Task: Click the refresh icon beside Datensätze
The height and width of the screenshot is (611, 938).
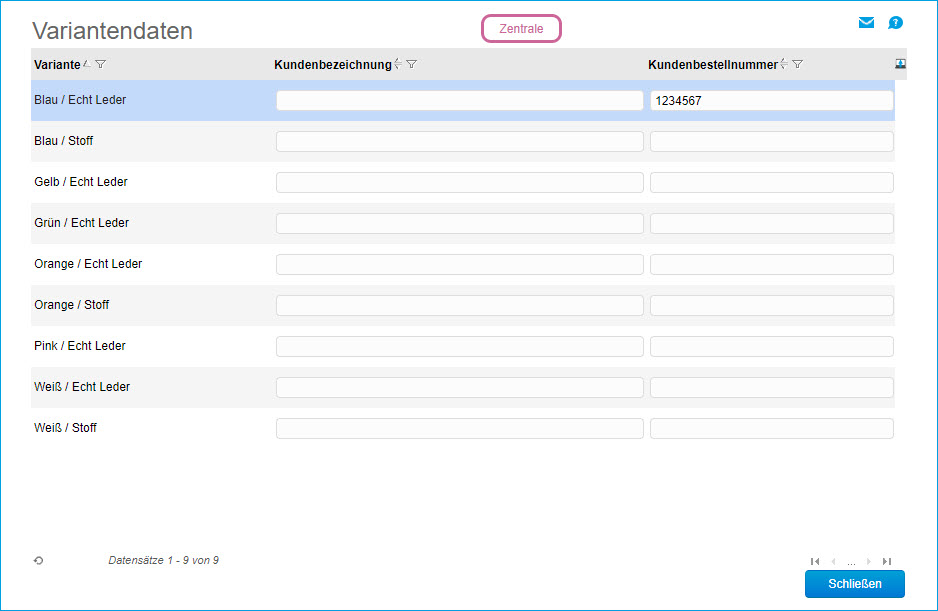Action: (38, 561)
